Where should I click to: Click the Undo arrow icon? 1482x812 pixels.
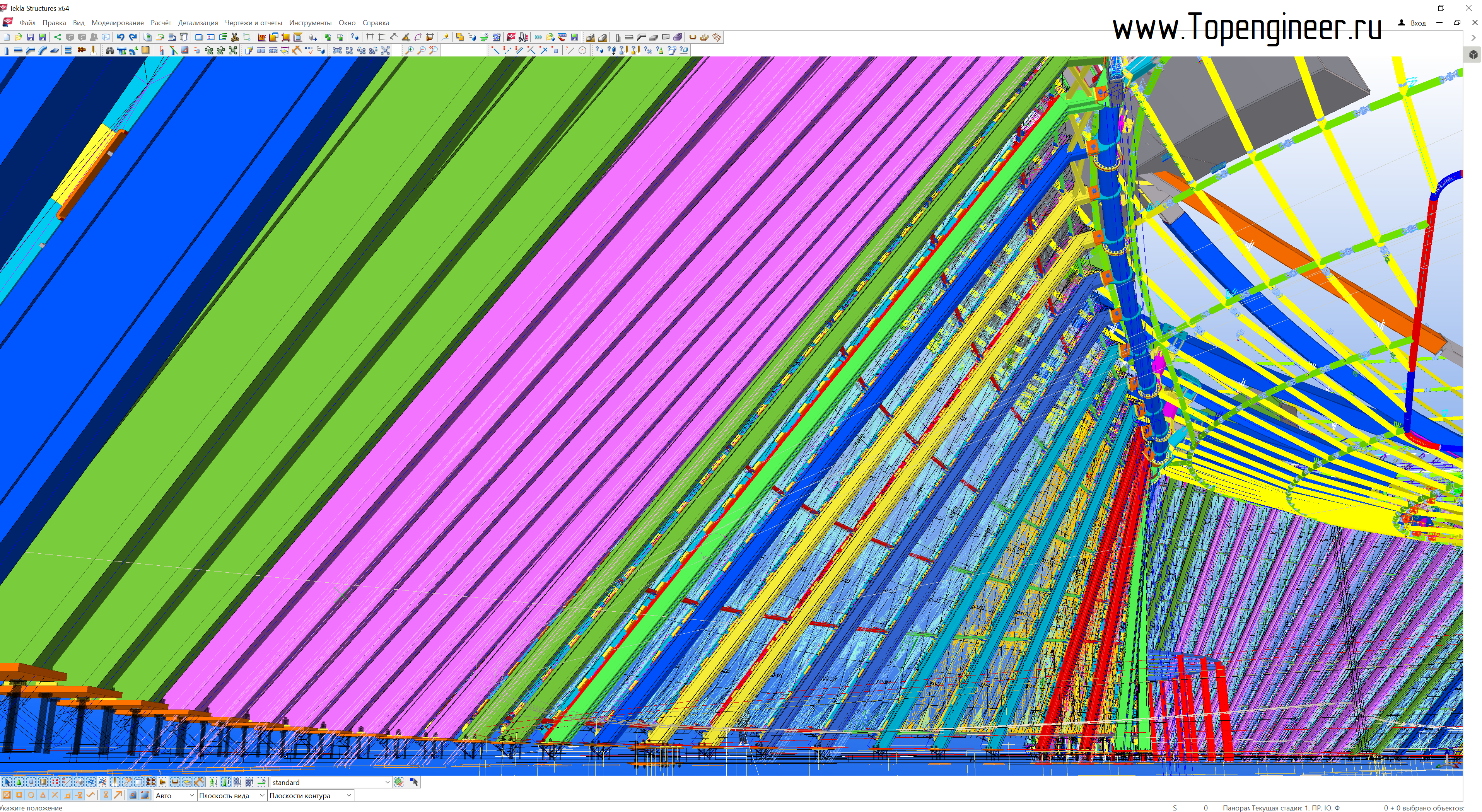[120, 37]
